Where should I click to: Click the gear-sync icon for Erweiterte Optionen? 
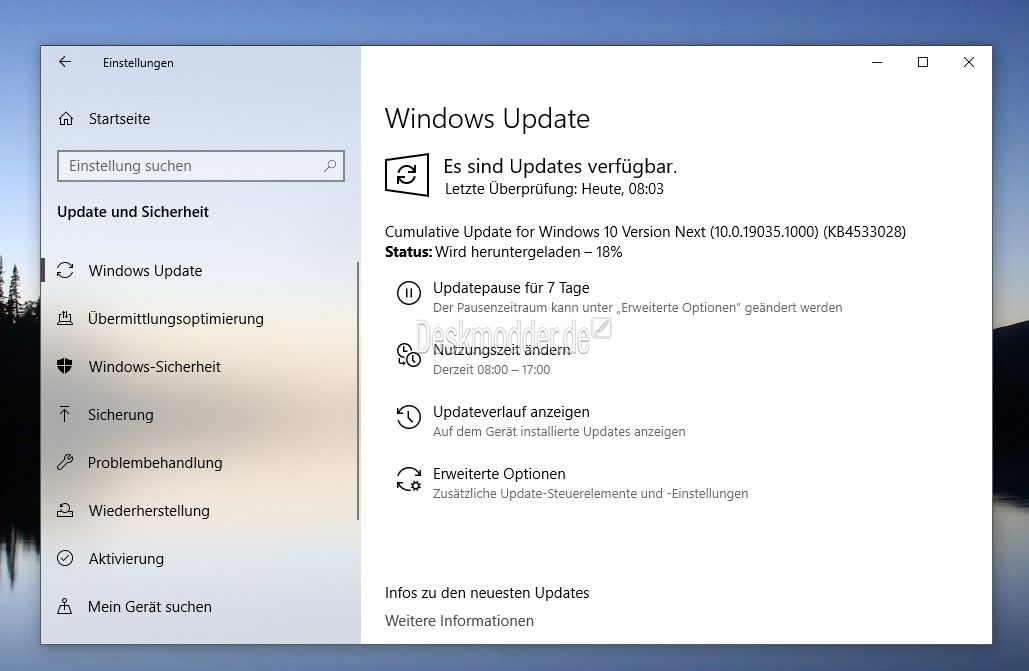409,479
